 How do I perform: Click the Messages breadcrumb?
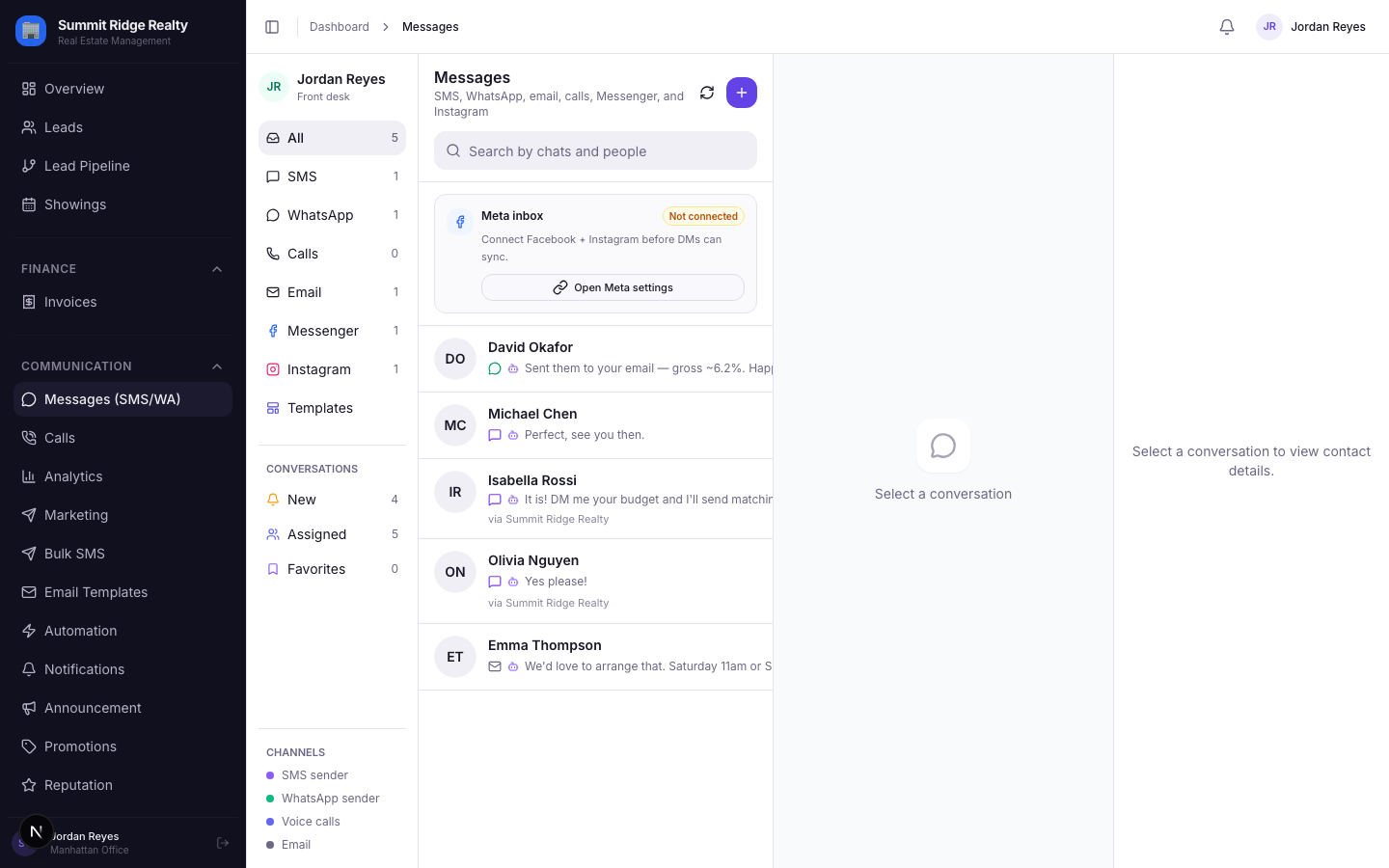point(430,27)
